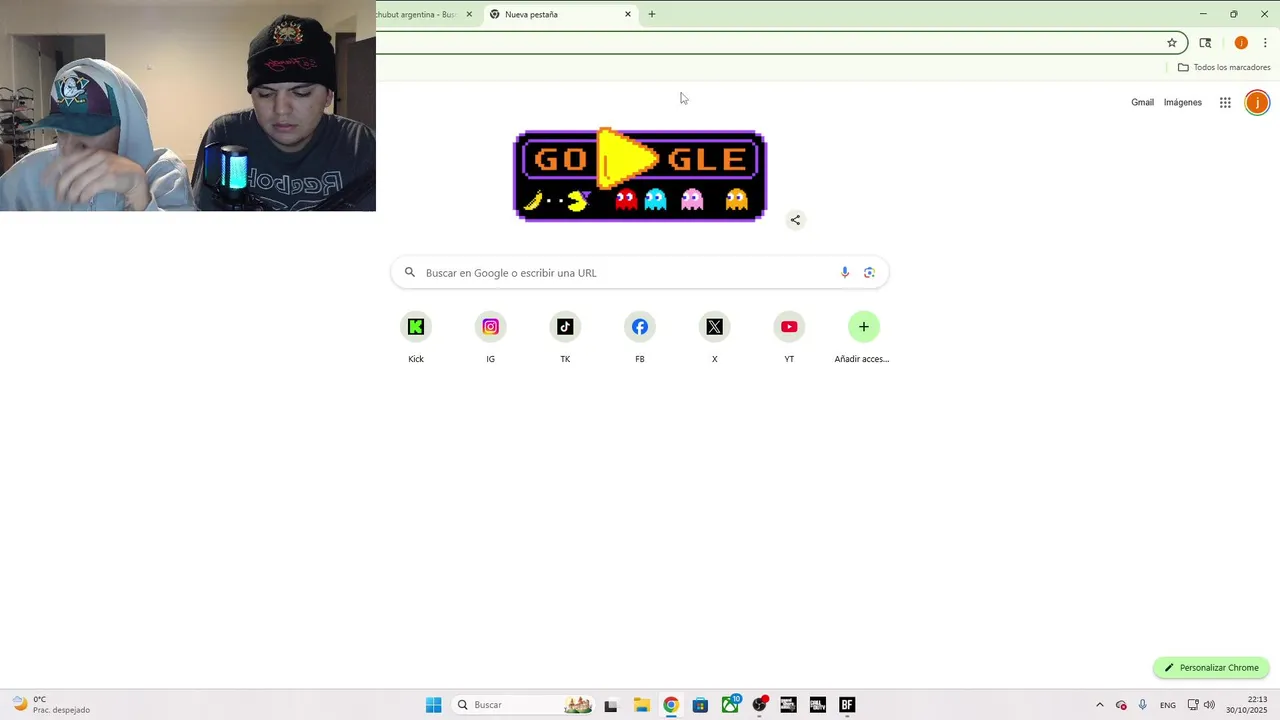Show hidden system tray icons

click(1100, 705)
